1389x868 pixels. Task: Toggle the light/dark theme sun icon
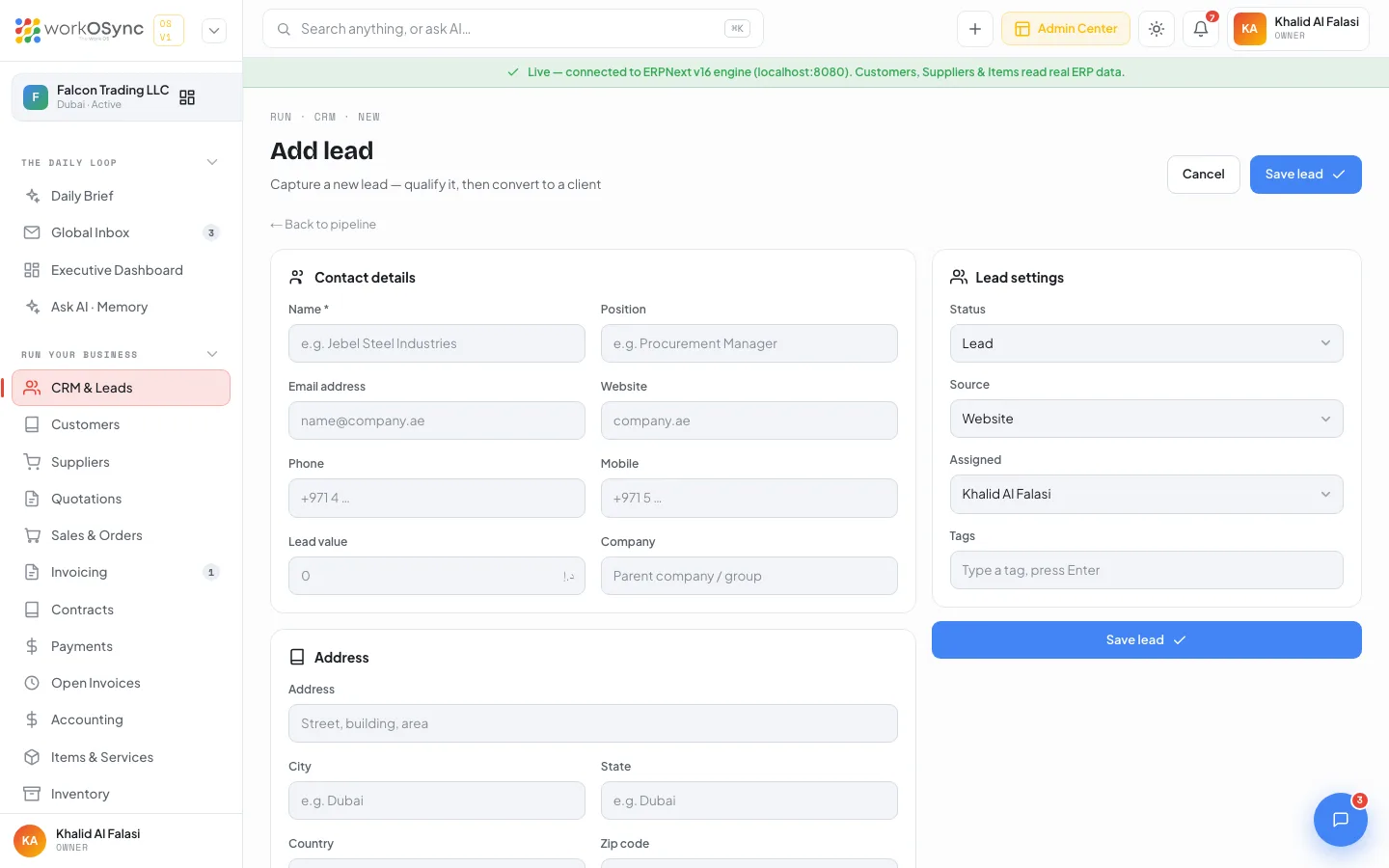pos(1157,29)
